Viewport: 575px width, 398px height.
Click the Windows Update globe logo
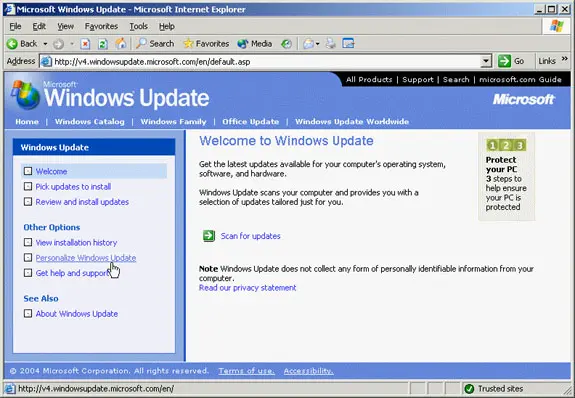pyautogui.click(x=26, y=95)
